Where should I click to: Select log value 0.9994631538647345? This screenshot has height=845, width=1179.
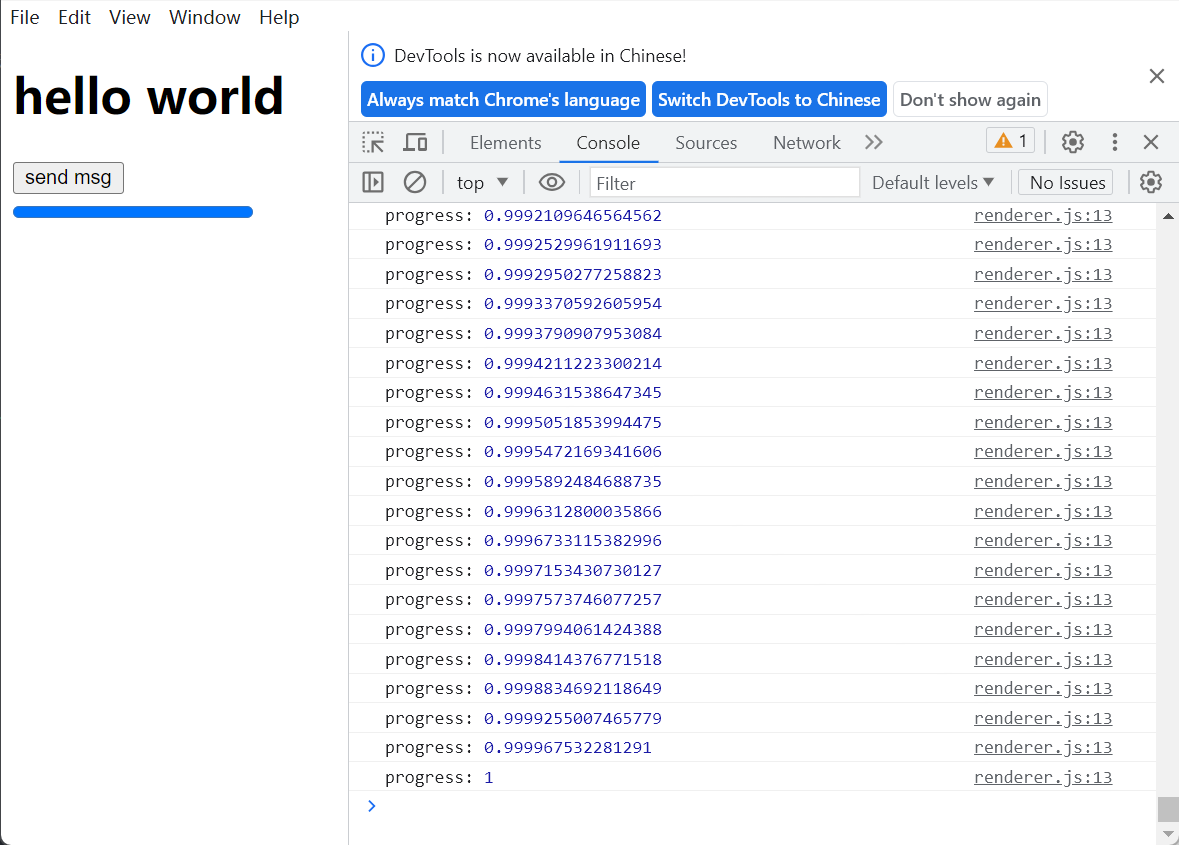573,392
